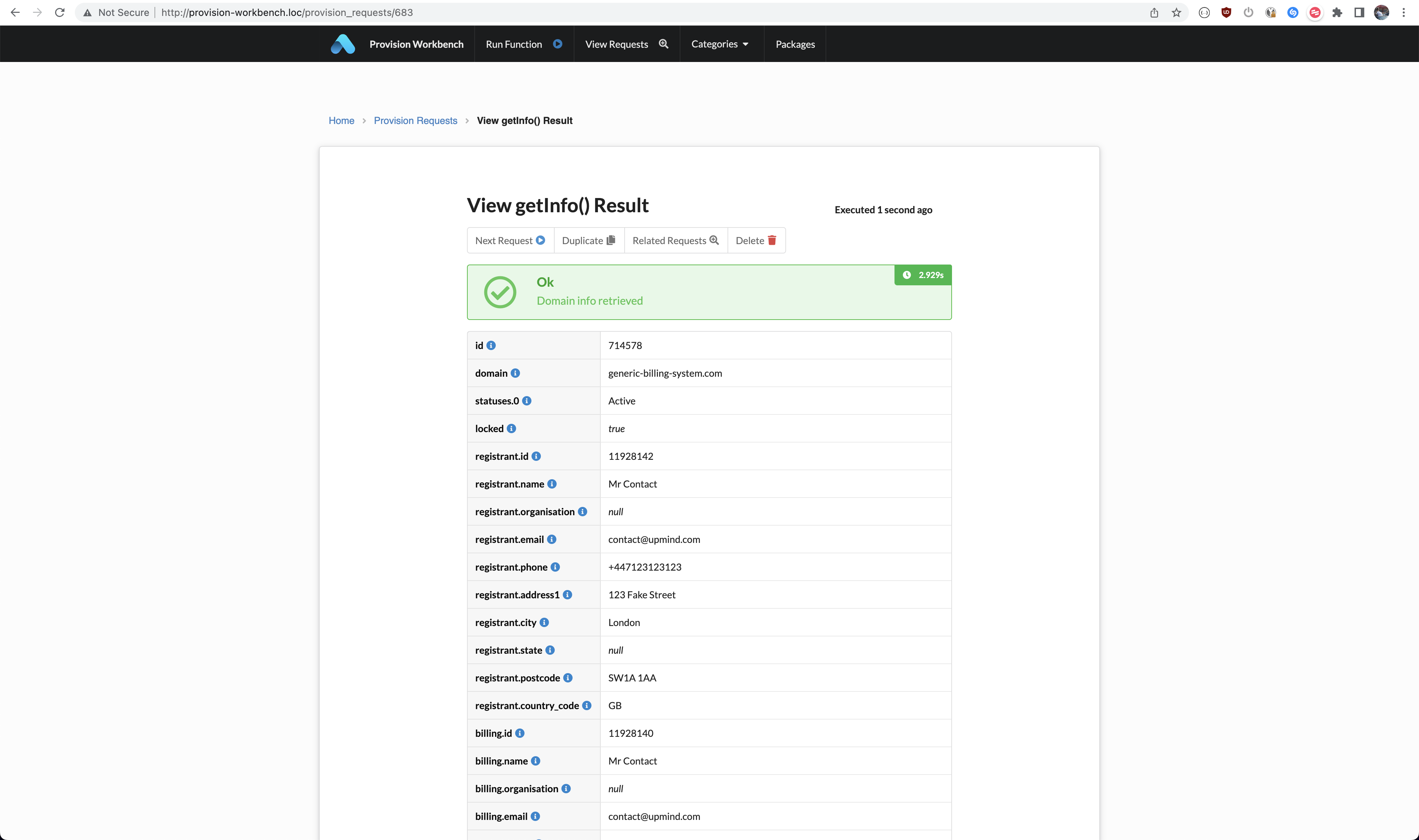Click id value 714578

click(625, 345)
